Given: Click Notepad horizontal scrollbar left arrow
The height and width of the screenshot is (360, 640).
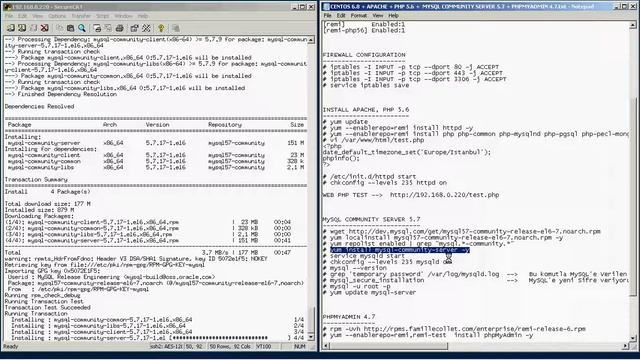Looking at the screenshot, I should click(326, 346).
